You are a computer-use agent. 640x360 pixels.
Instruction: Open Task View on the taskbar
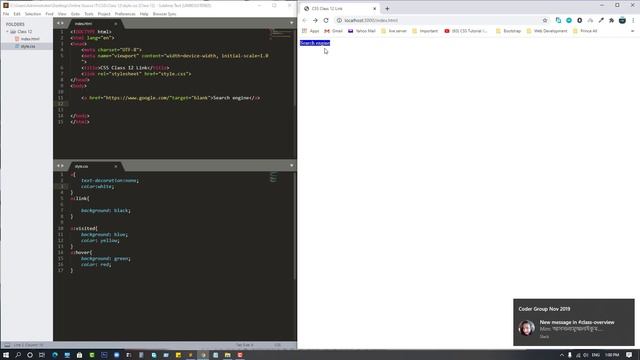coord(42,355)
